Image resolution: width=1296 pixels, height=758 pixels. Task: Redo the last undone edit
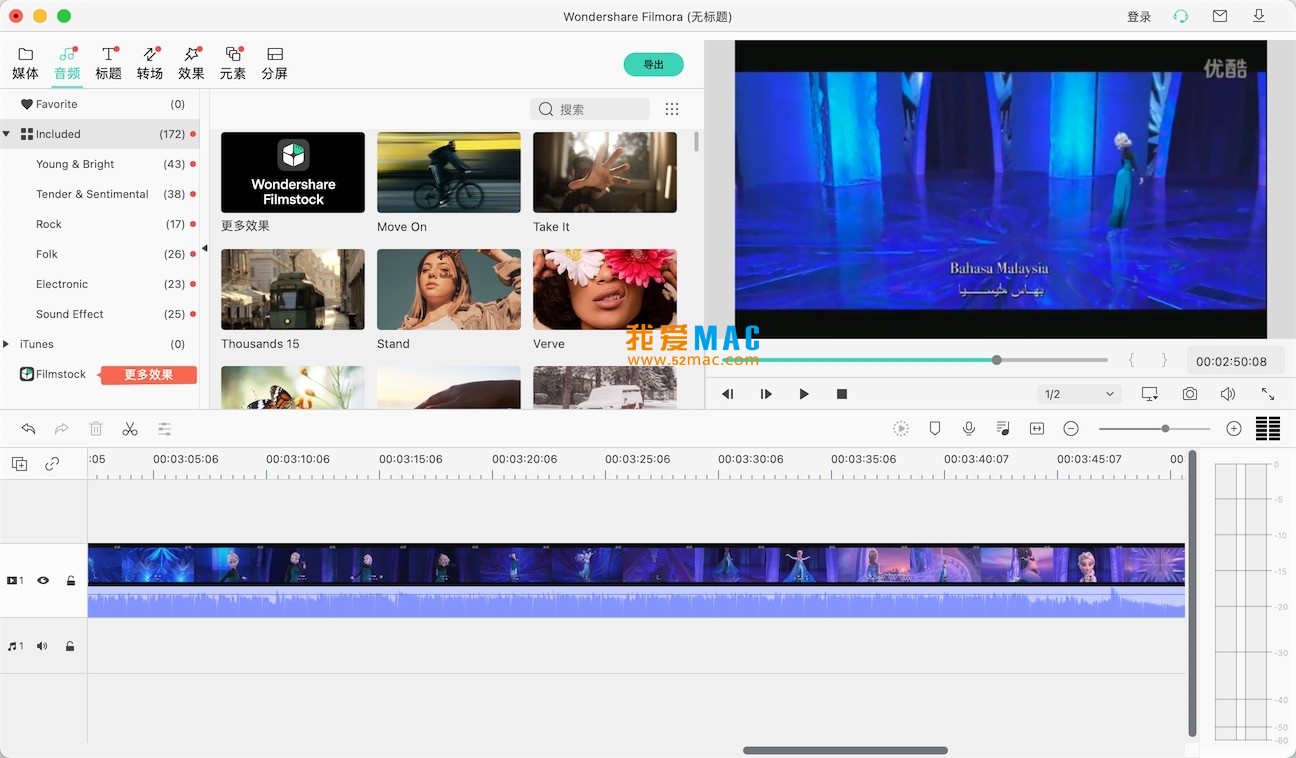(x=62, y=429)
